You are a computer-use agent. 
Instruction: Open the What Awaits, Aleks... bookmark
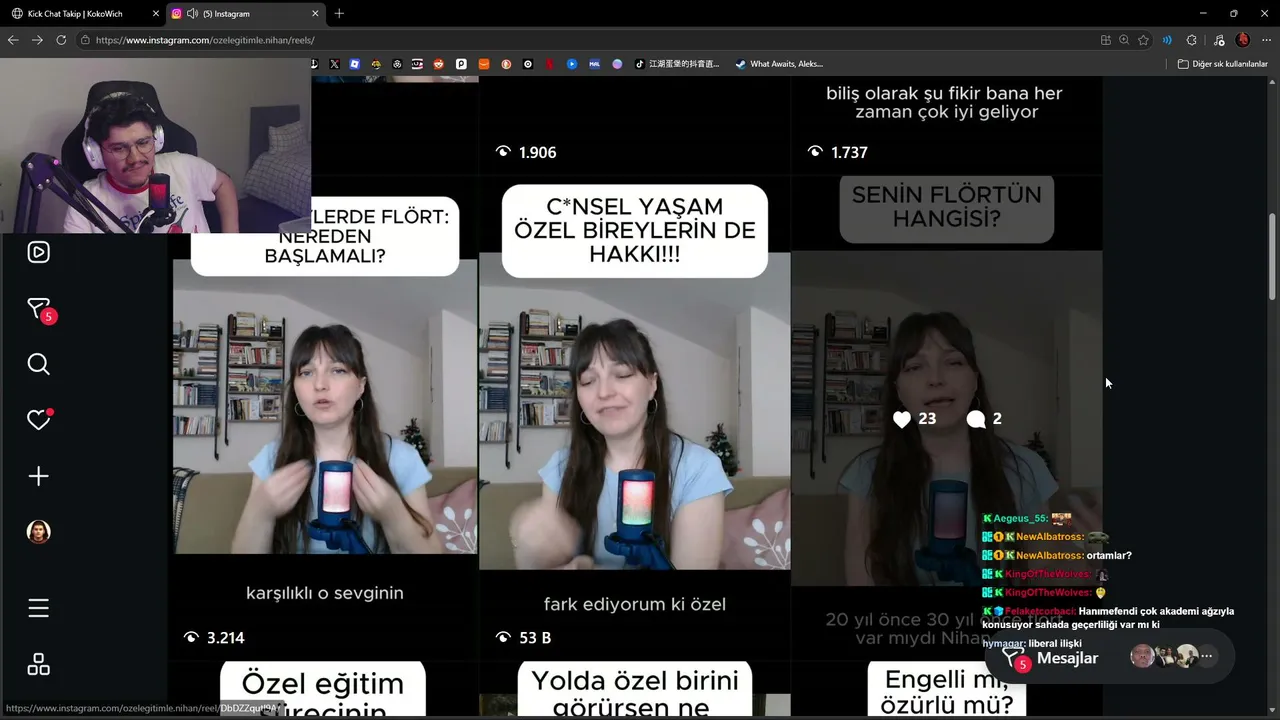779,64
